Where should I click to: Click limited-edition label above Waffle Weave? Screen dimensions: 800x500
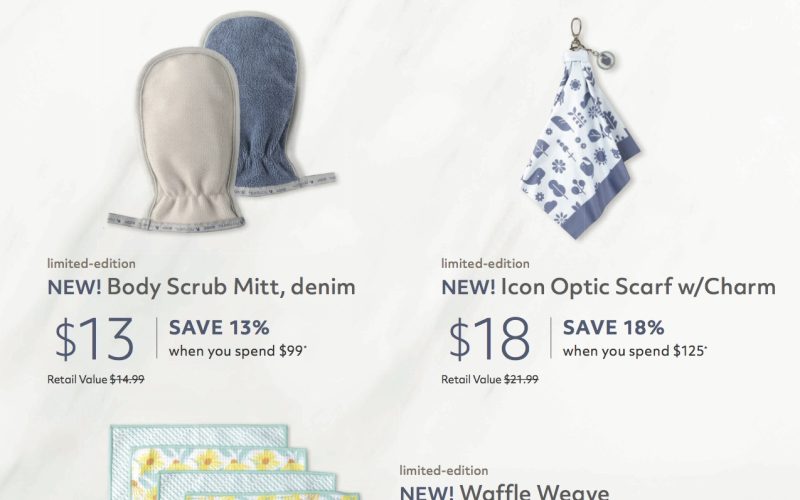(x=444, y=470)
